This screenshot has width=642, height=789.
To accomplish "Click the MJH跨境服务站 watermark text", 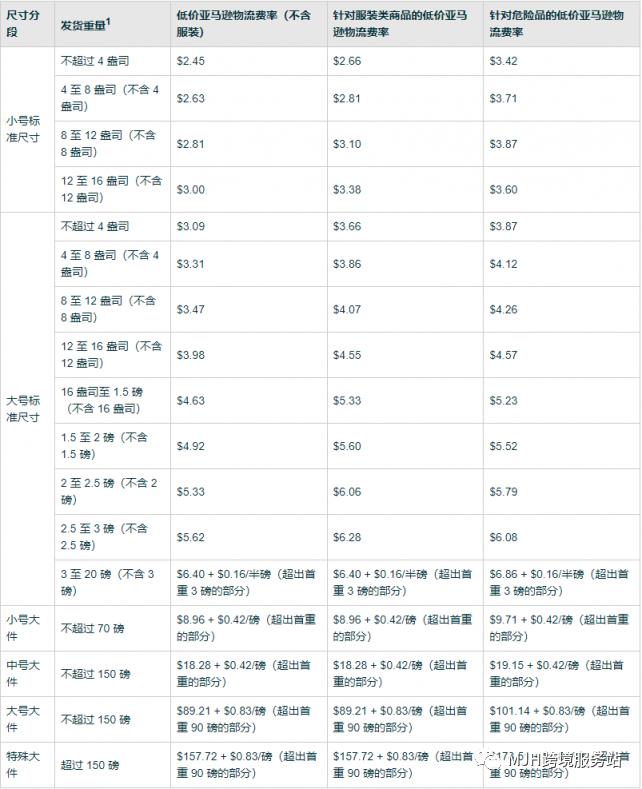I will (565, 761).
